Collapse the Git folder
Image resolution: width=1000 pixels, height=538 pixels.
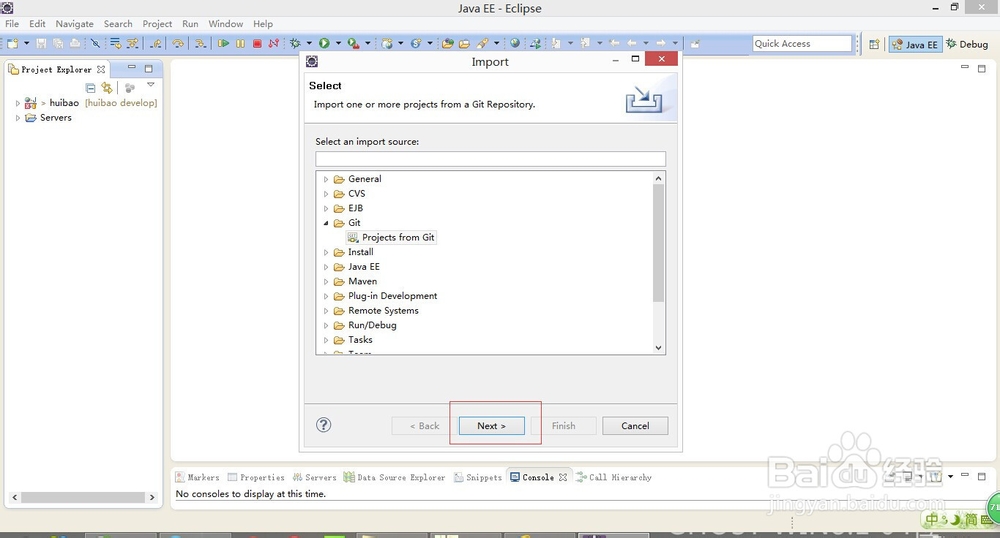point(326,223)
